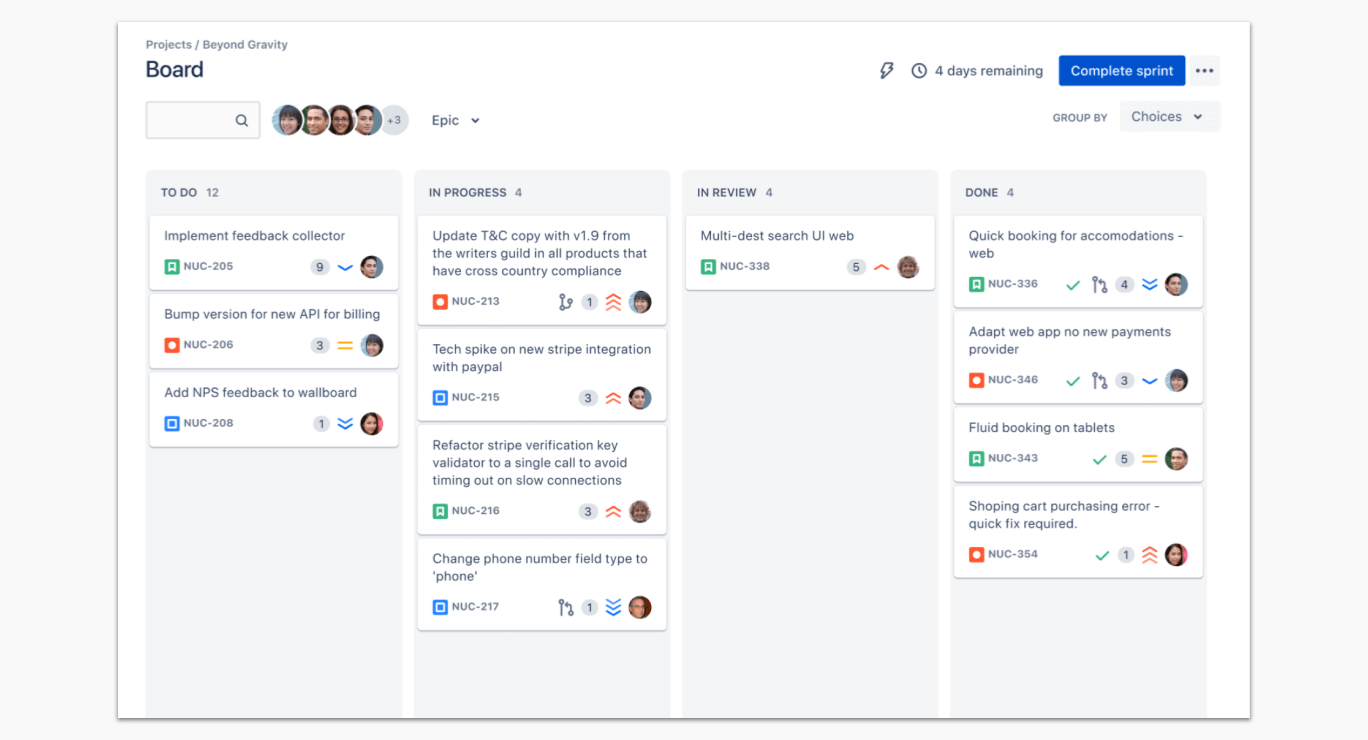Click the clock icon beside days remaining
This screenshot has height=740, width=1368.
pos(919,71)
